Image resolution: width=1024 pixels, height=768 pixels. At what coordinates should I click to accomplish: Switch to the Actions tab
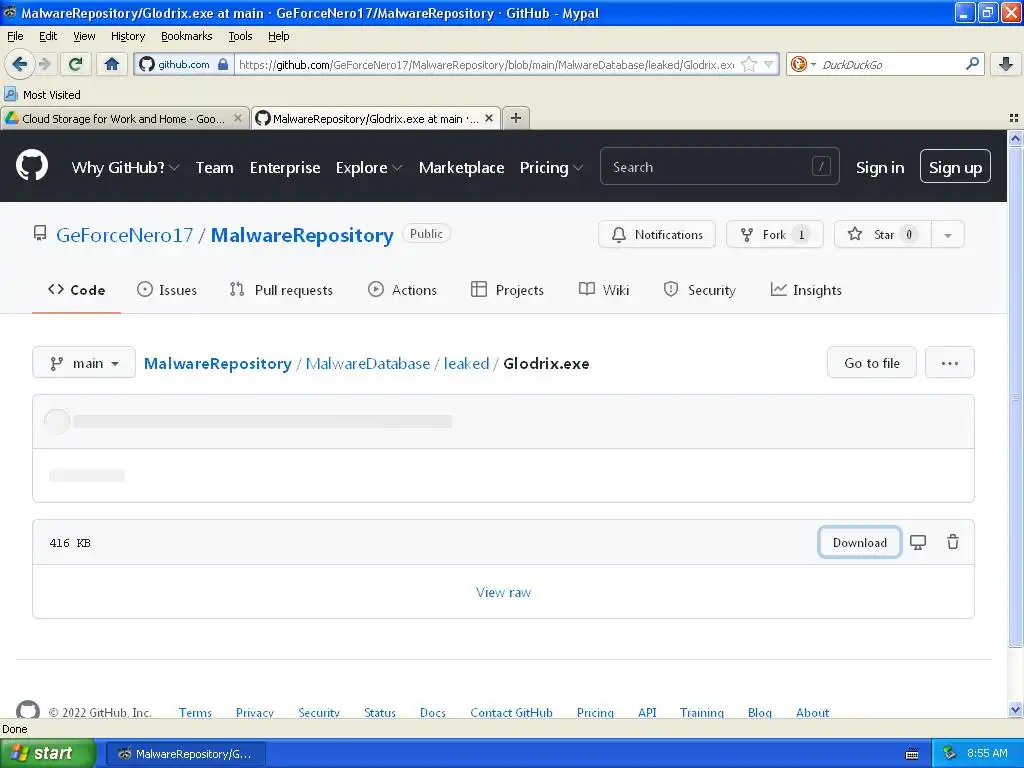pos(402,289)
